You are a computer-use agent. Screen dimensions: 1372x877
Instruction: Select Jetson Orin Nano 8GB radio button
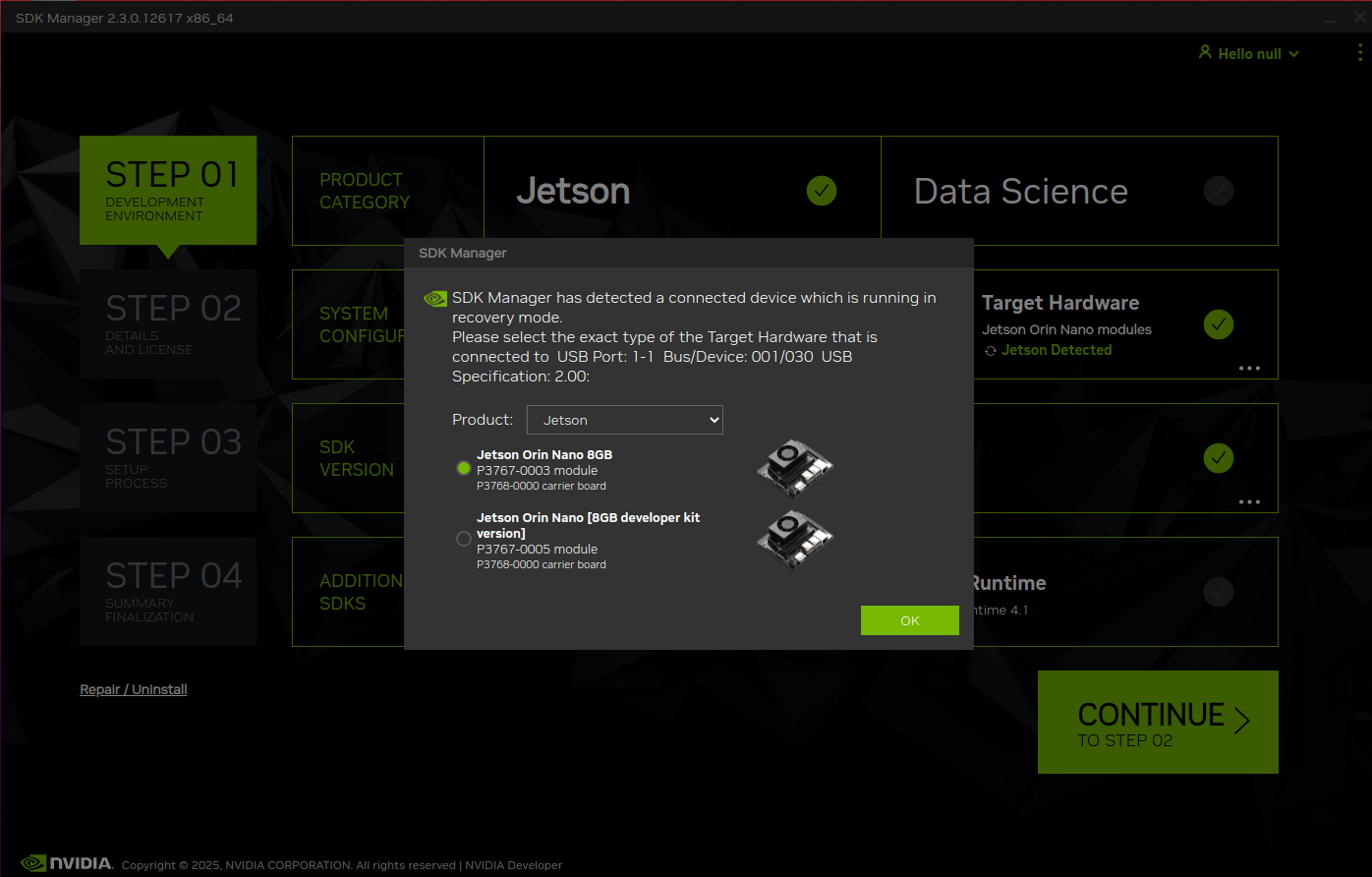(464, 469)
